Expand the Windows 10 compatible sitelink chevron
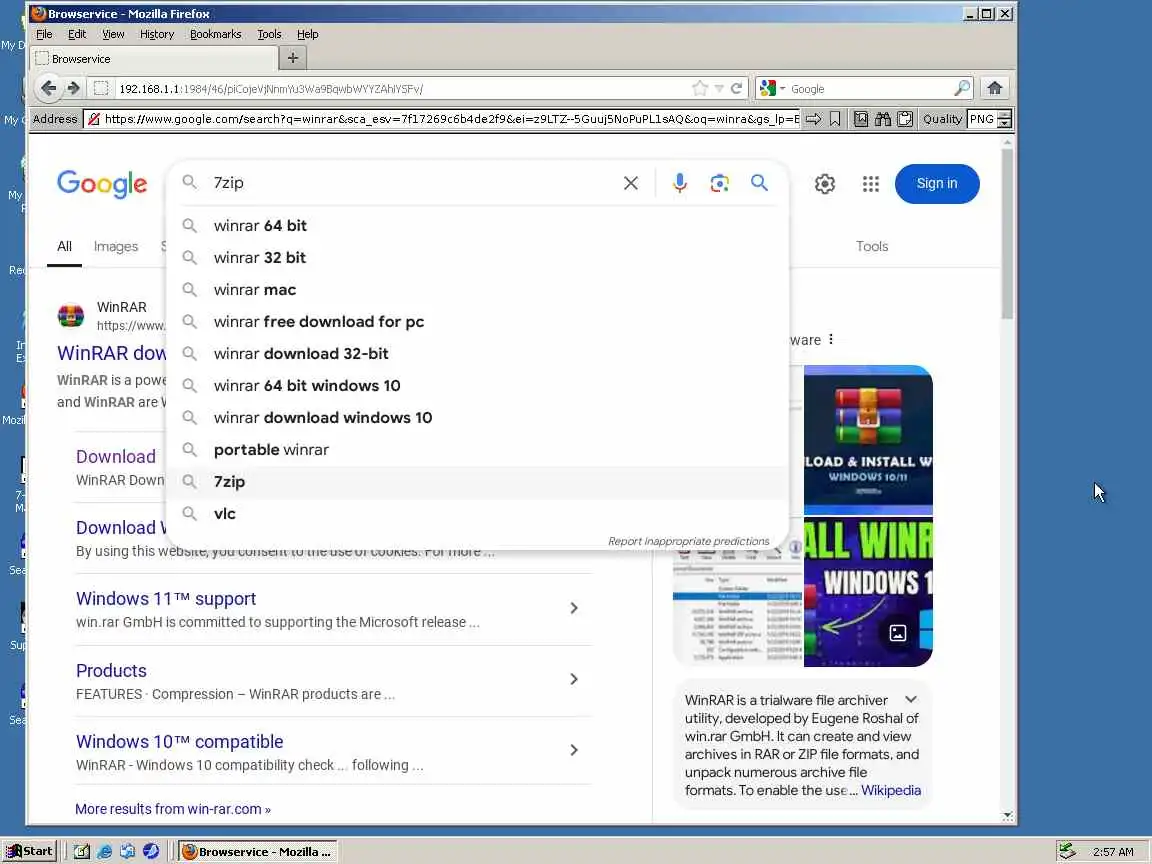The width and height of the screenshot is (1152, 864). point(574,750)
